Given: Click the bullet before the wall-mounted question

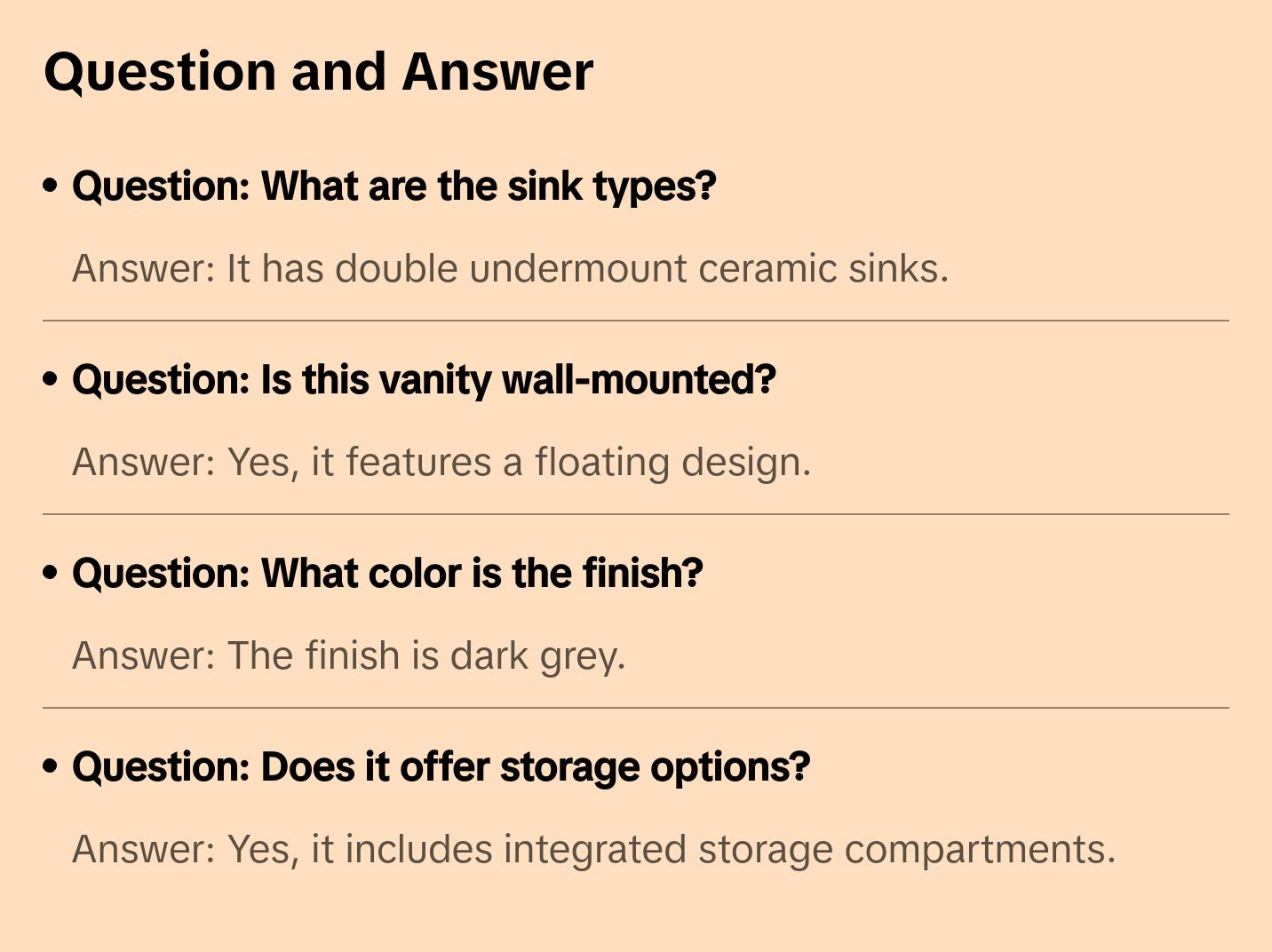Looking at the screenshot, I should 51,379.
